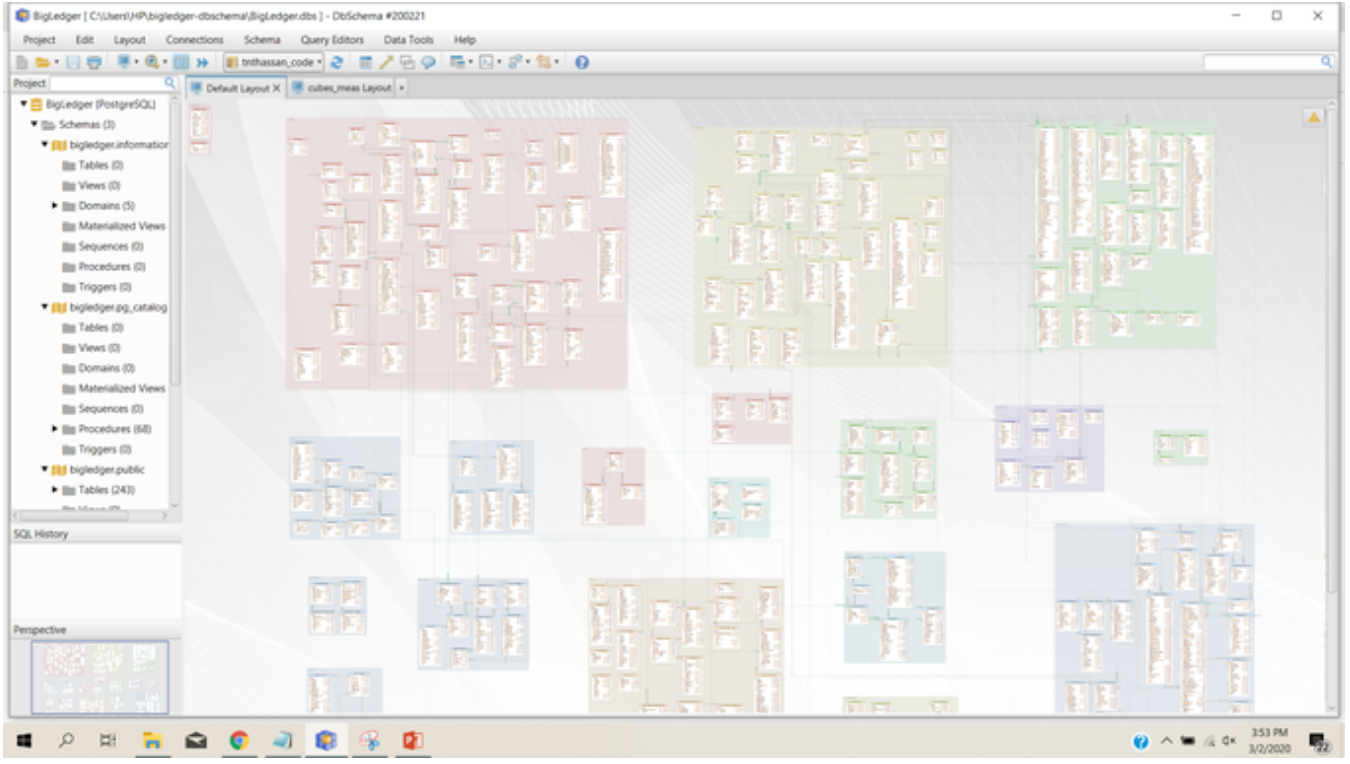Image resolution: width=1350 pixels, height=764 pixels.
Task: Collapse the bigledger.pg_catalog schema node
Action: tap(44, 307)
